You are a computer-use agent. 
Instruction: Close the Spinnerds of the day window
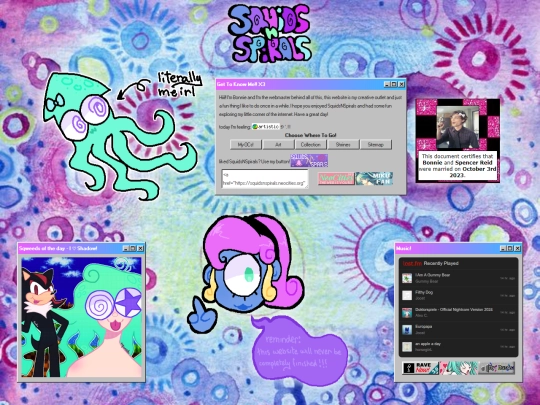[141, 248]
